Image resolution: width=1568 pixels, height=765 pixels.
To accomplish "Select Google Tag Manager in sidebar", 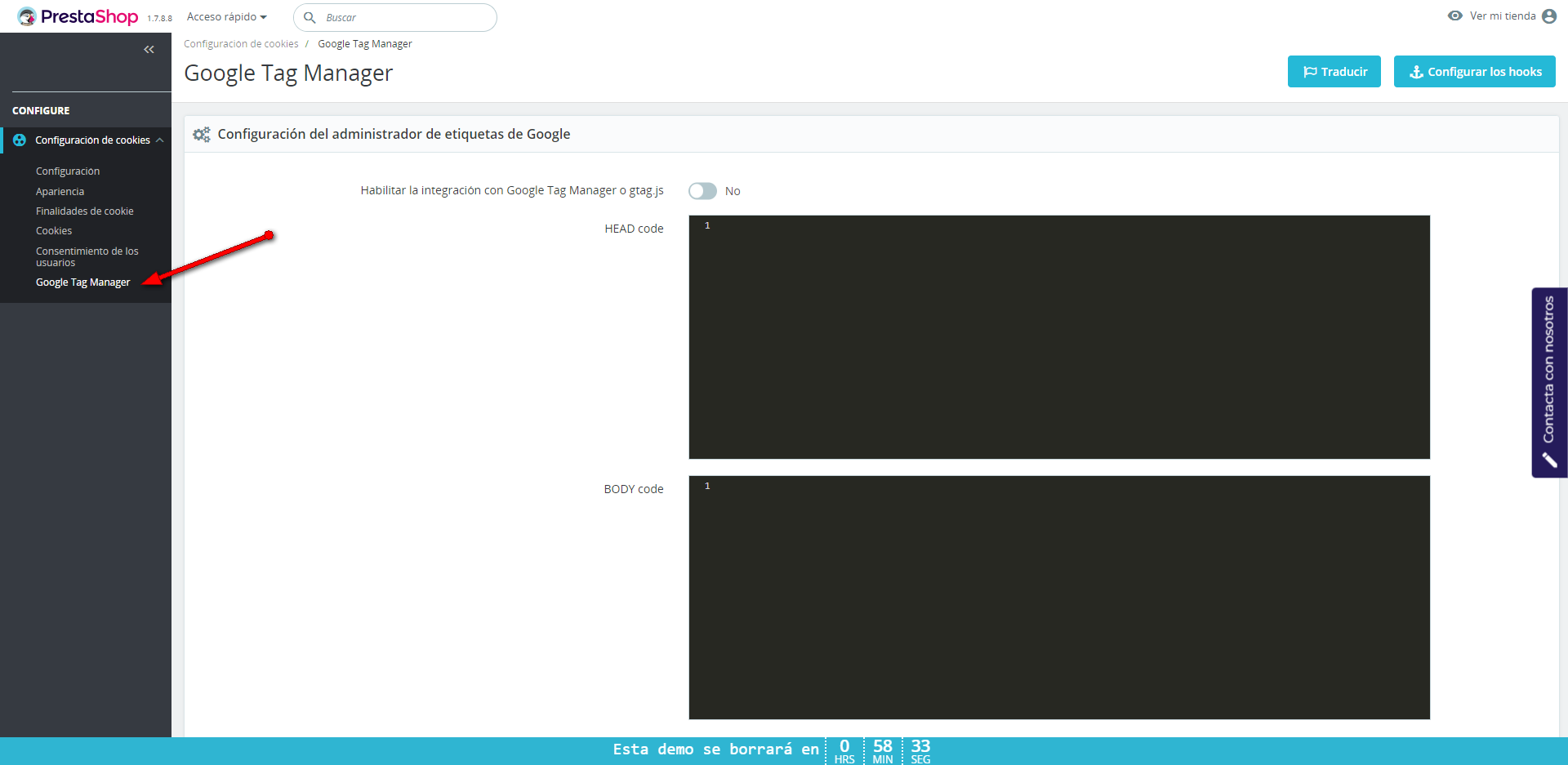I will pyautogui.click(x=82, y=282).
